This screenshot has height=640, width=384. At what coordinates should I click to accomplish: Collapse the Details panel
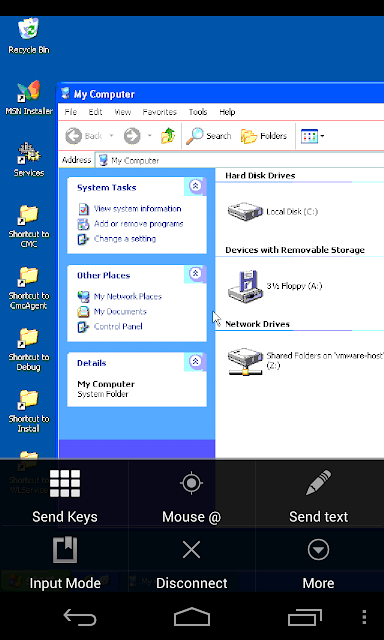195,361
